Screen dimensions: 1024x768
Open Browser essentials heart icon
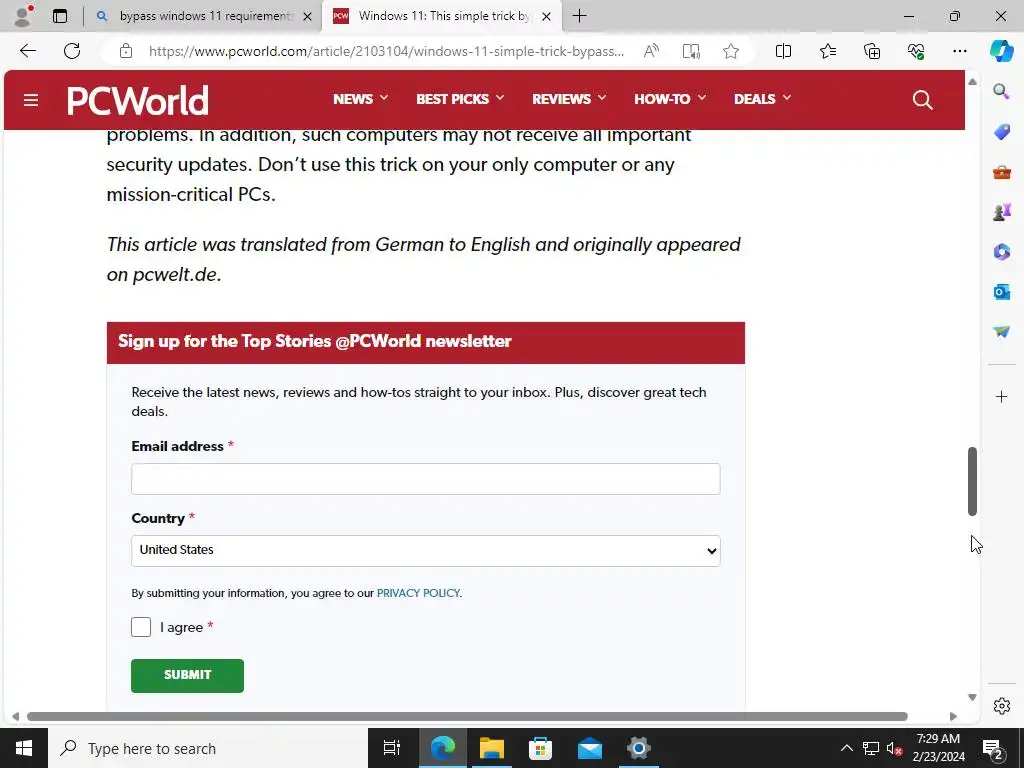(916, 51)
